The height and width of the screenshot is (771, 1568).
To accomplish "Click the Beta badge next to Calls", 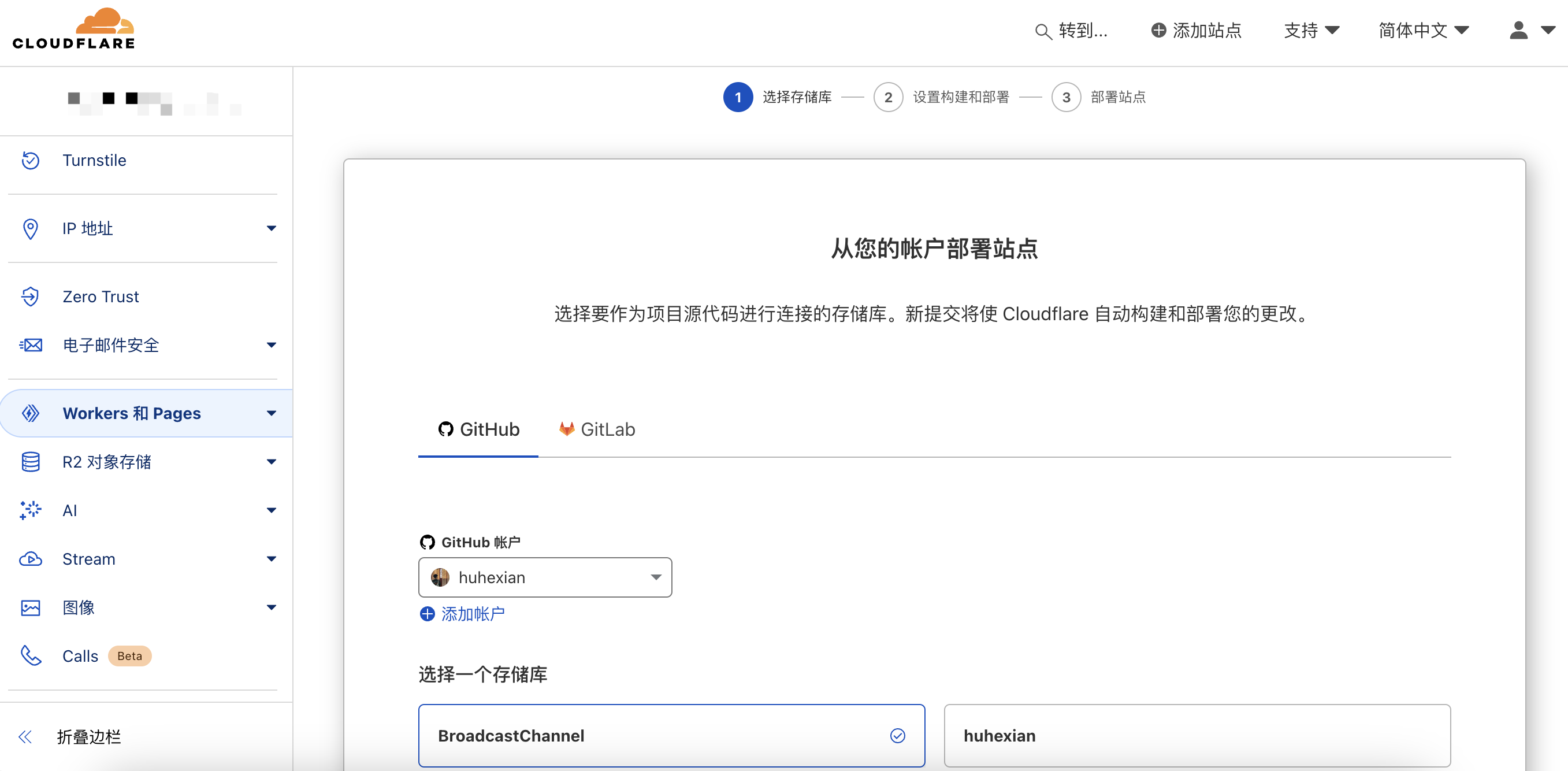I will [x=129, y=656].
